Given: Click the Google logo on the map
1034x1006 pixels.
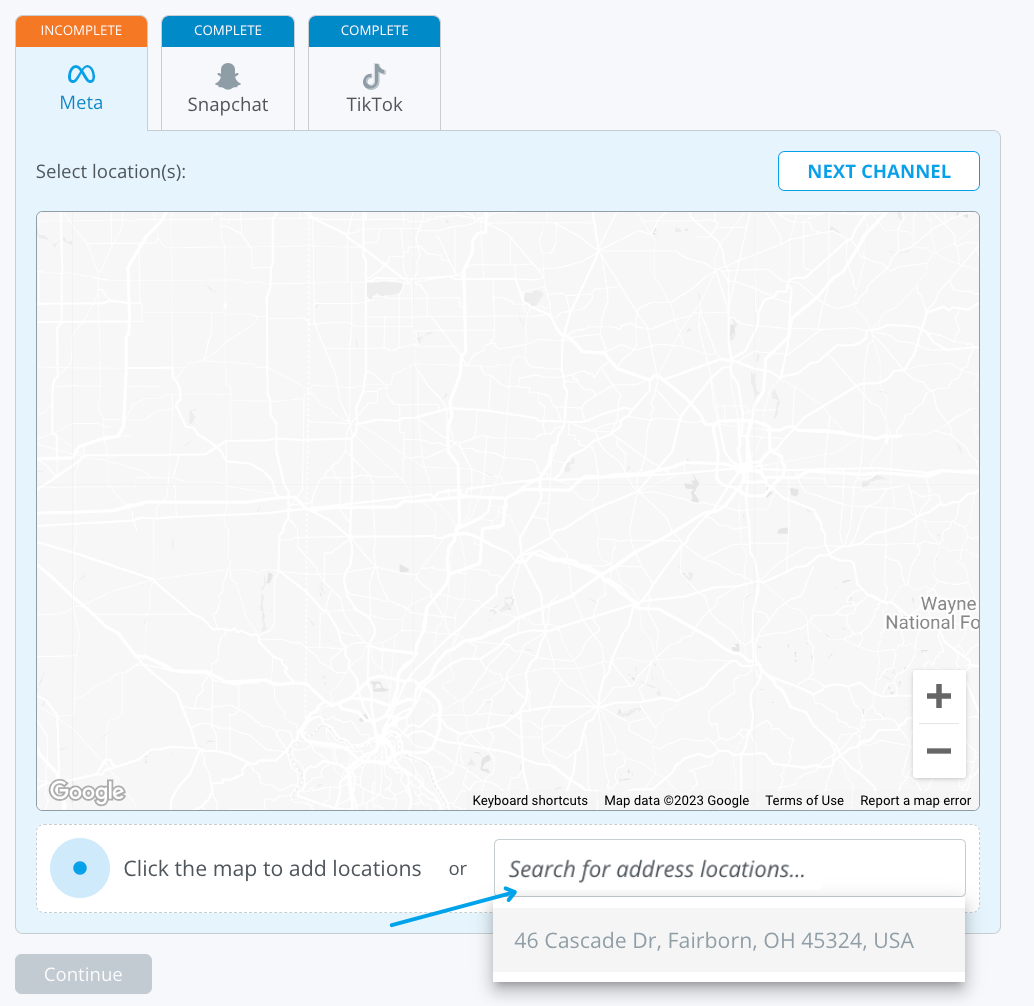Looking at the screenshot, I should [87, 792].
